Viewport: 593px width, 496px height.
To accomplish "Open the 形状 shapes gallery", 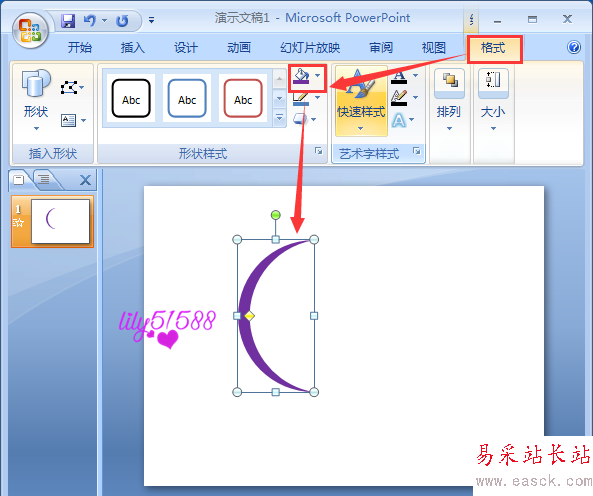I will point(36,99).
